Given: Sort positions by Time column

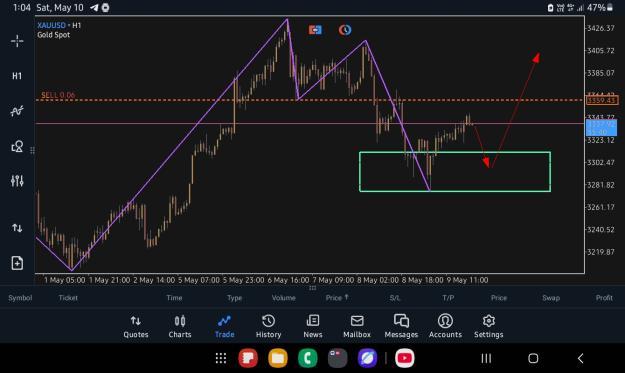Looking at the screenshot, I should [x=174, y=298].
